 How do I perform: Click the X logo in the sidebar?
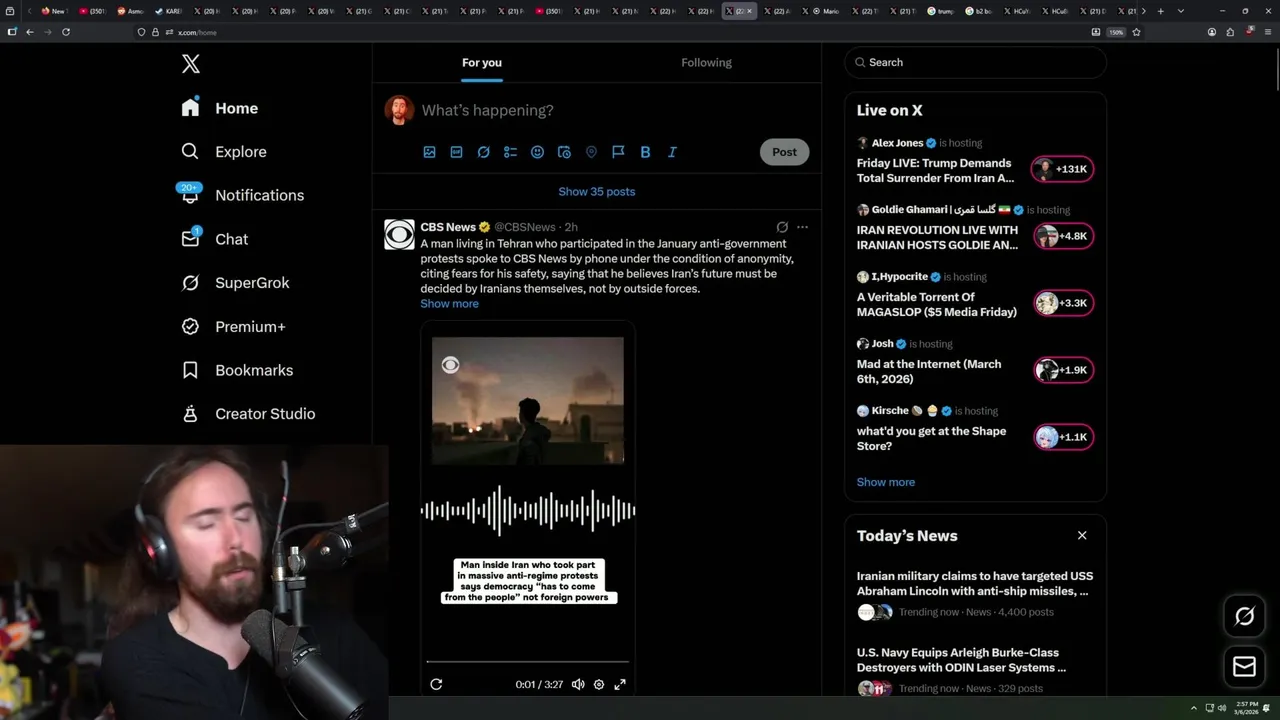[191, 64]
